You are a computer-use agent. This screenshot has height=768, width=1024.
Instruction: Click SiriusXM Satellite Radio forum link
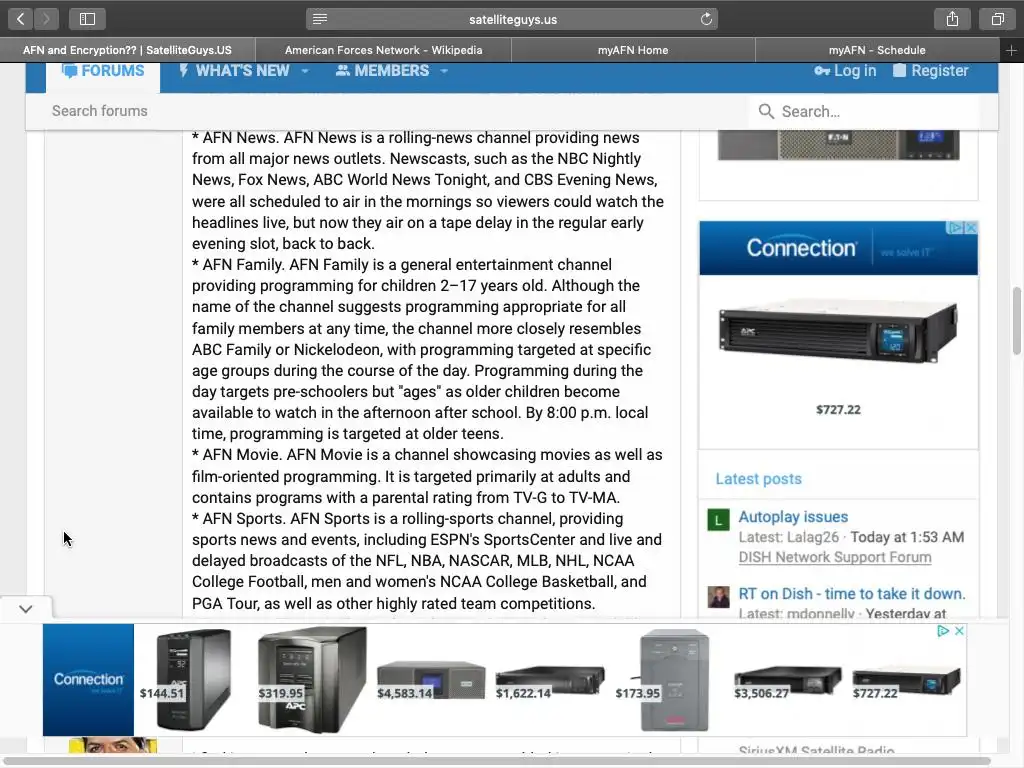click(x=816, y=750)
